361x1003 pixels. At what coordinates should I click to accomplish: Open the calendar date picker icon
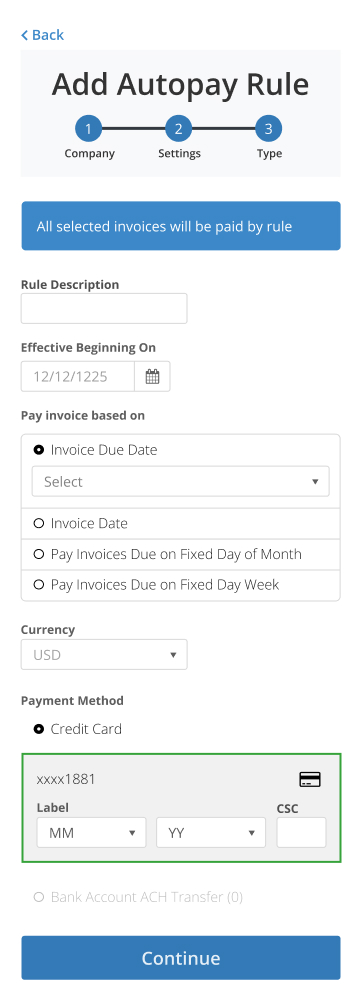tap(152, 376)
